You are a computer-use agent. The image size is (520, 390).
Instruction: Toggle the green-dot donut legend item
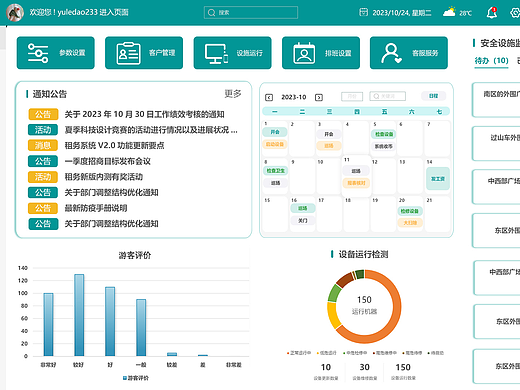click(355, 353)
